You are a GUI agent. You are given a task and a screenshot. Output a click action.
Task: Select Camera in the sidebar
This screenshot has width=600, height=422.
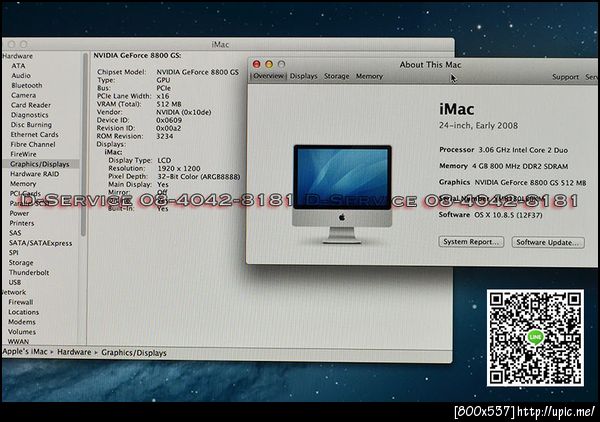[x=23, y=95]
